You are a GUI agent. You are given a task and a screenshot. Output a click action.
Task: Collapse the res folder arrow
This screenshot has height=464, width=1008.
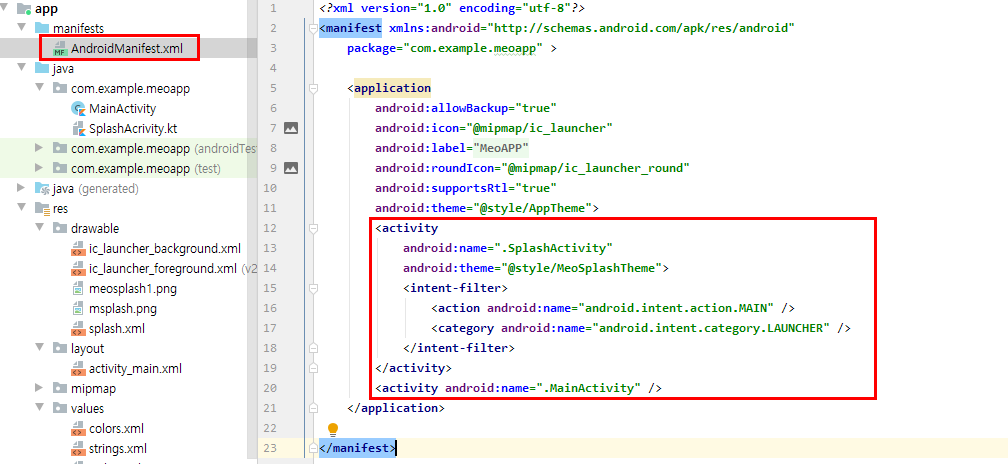21,208
